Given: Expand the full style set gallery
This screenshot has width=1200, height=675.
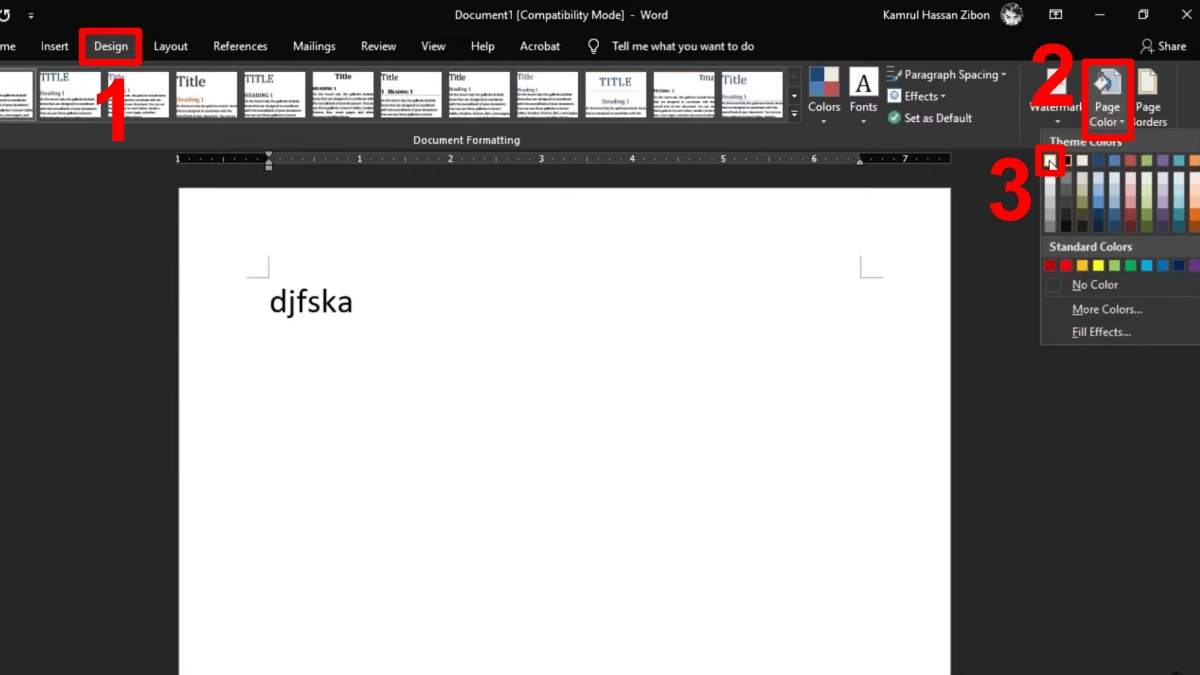Looking at the screenshot, I should tap(795, 115).
